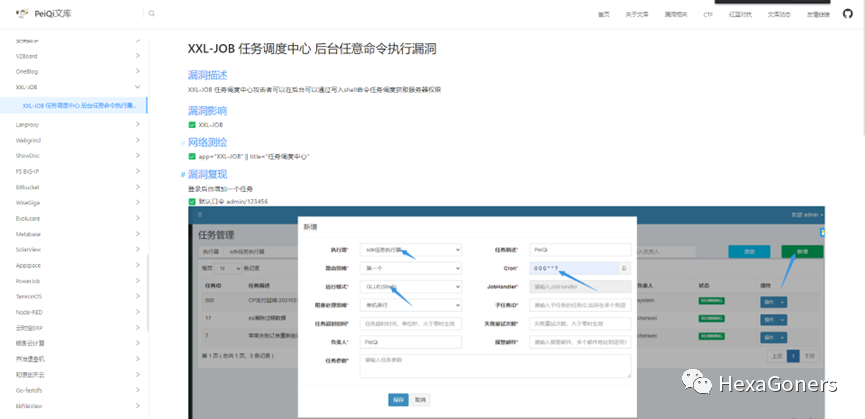Open the 首页 nav item
This screenshot has height=419, width=865.
click(604, 14)
